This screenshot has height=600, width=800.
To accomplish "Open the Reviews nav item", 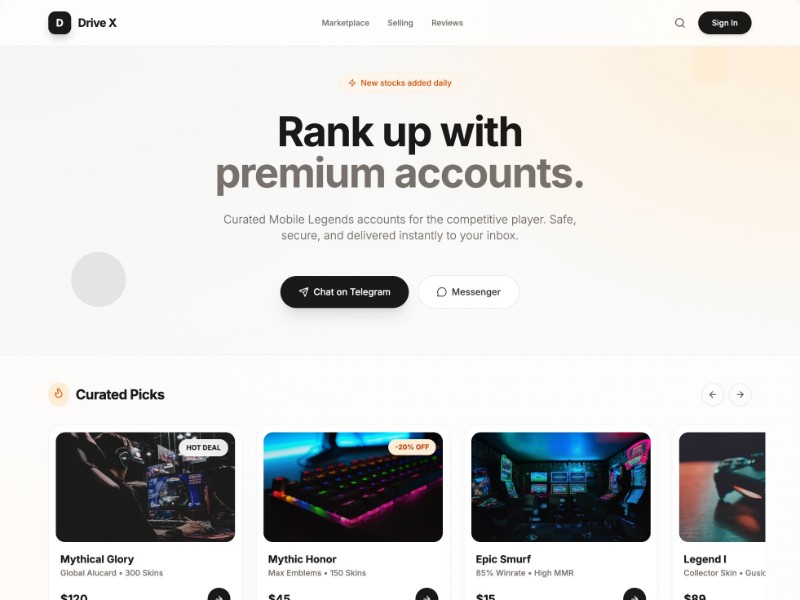I will click(x=447, y=23).
